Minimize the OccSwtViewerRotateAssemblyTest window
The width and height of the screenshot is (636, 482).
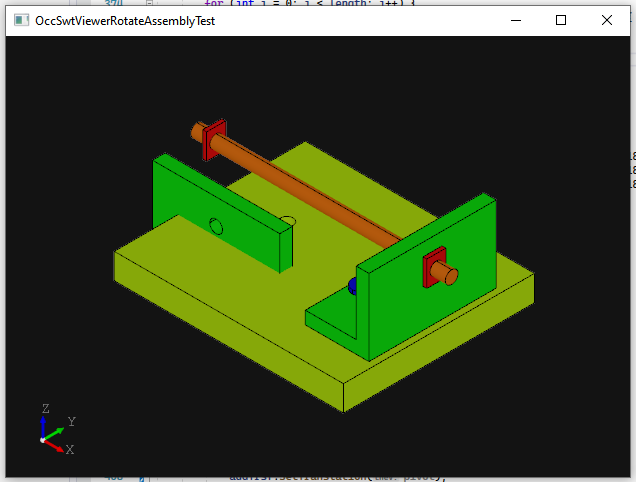[516, 20]
